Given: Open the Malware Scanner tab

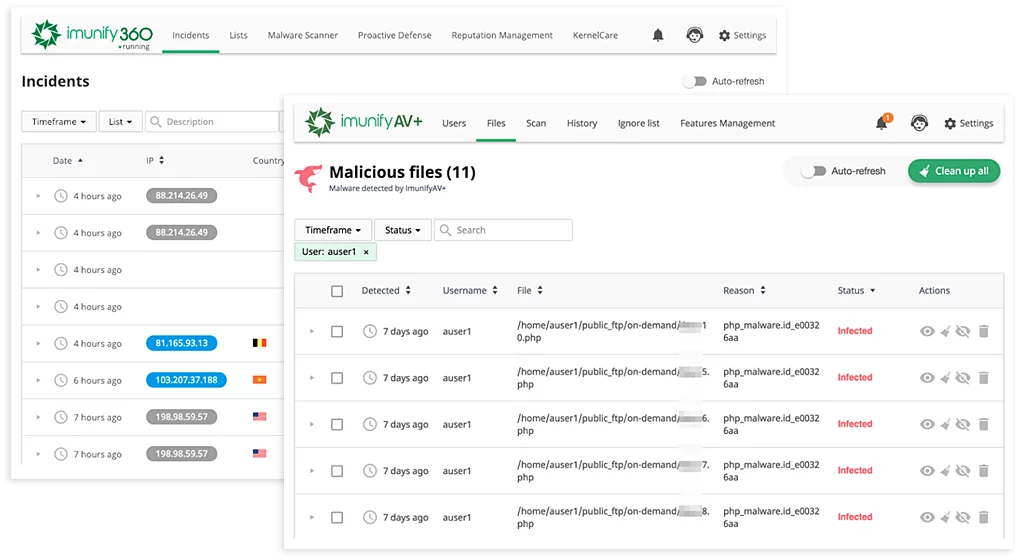Looking at the screenshot, I should coord(302,35).
